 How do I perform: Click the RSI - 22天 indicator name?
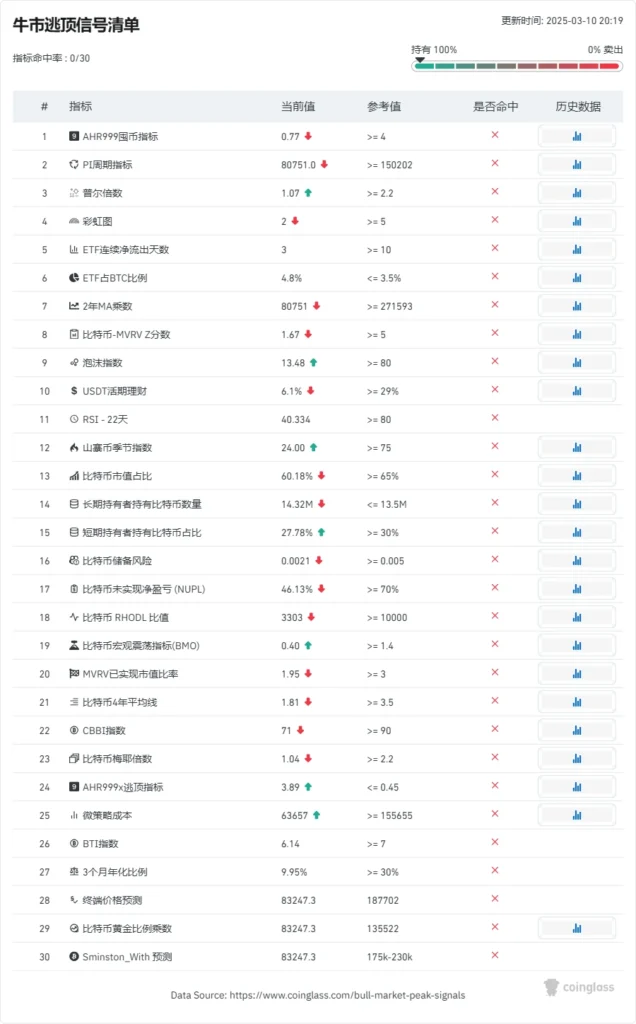105,419
